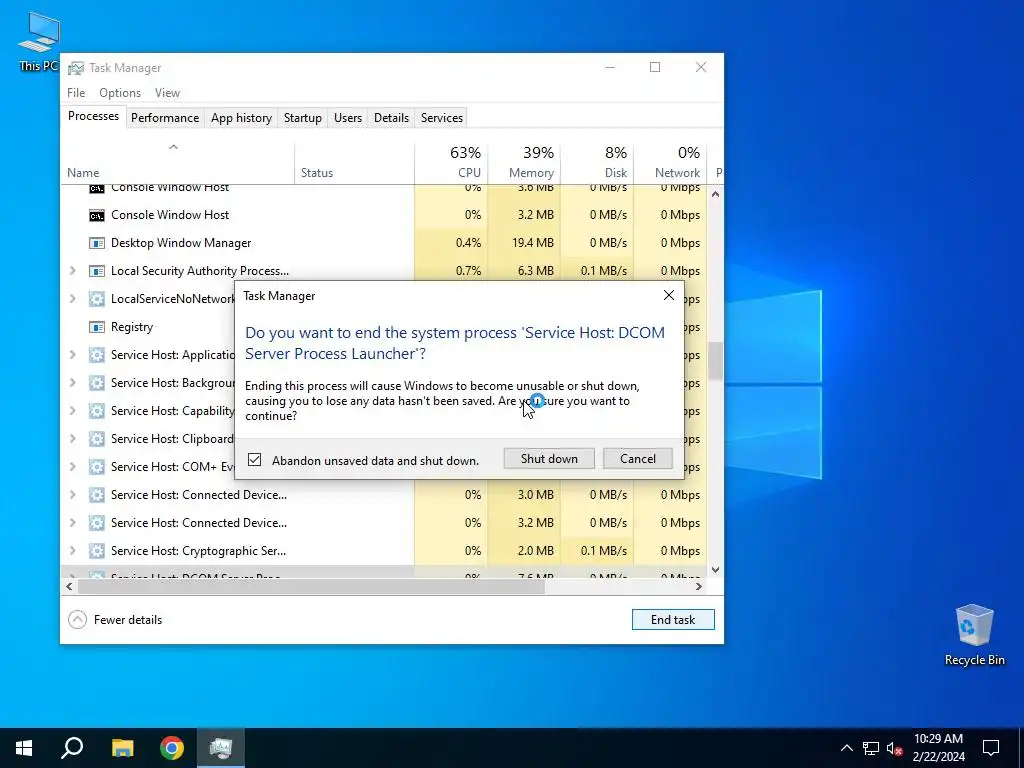The width and height of the screenshot is (1024, 768).
Task: Expand Local Security Authority Process row
Action: (x=72, y=270)
